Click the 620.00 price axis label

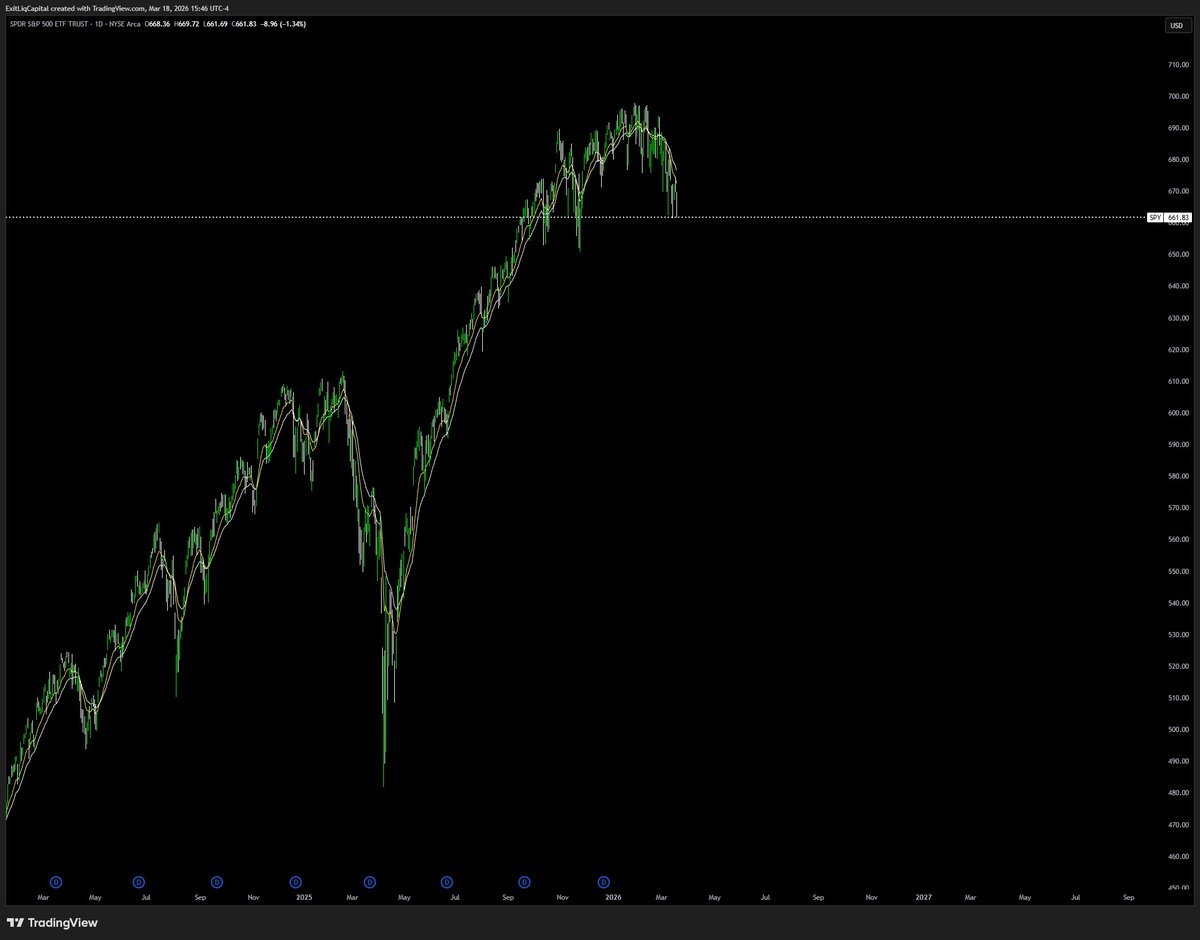click(x=1177, y=350)
